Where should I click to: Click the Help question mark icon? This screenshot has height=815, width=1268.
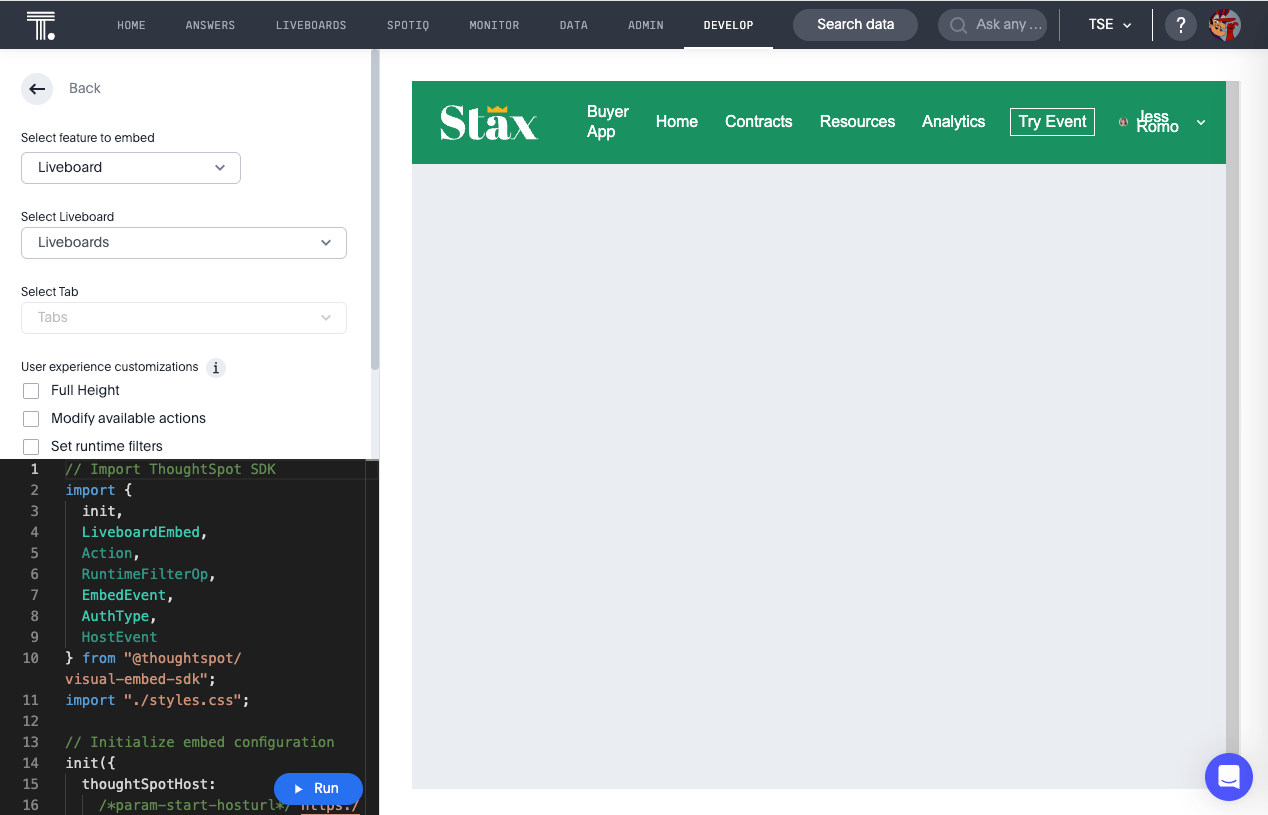point(1180,24)
